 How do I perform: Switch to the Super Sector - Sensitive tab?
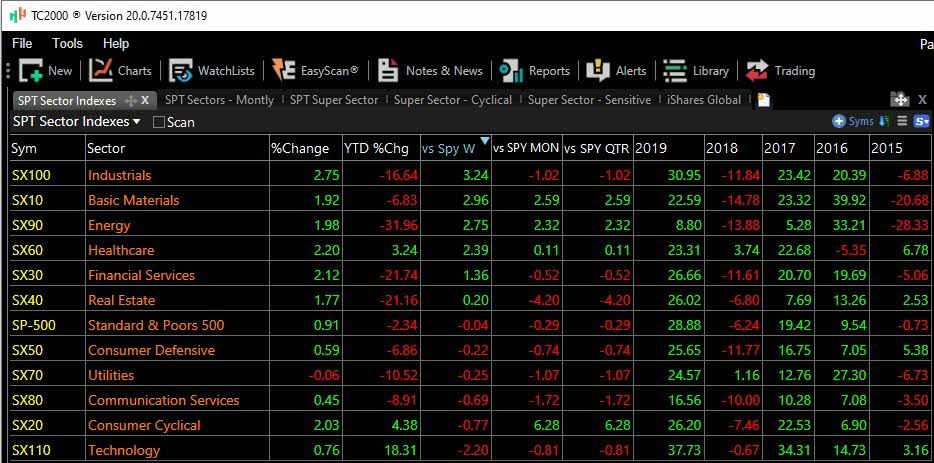pyautogui.click(x=590, y=100)
